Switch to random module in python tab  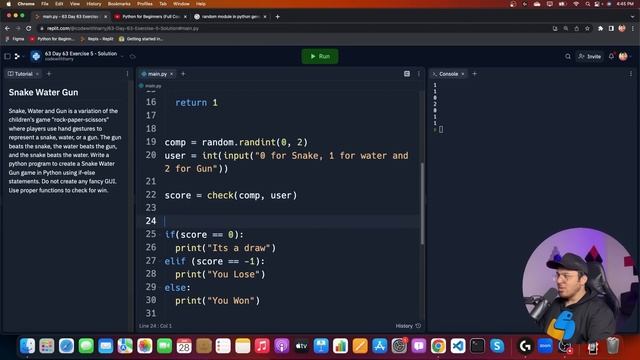click(x=231, y=17)
